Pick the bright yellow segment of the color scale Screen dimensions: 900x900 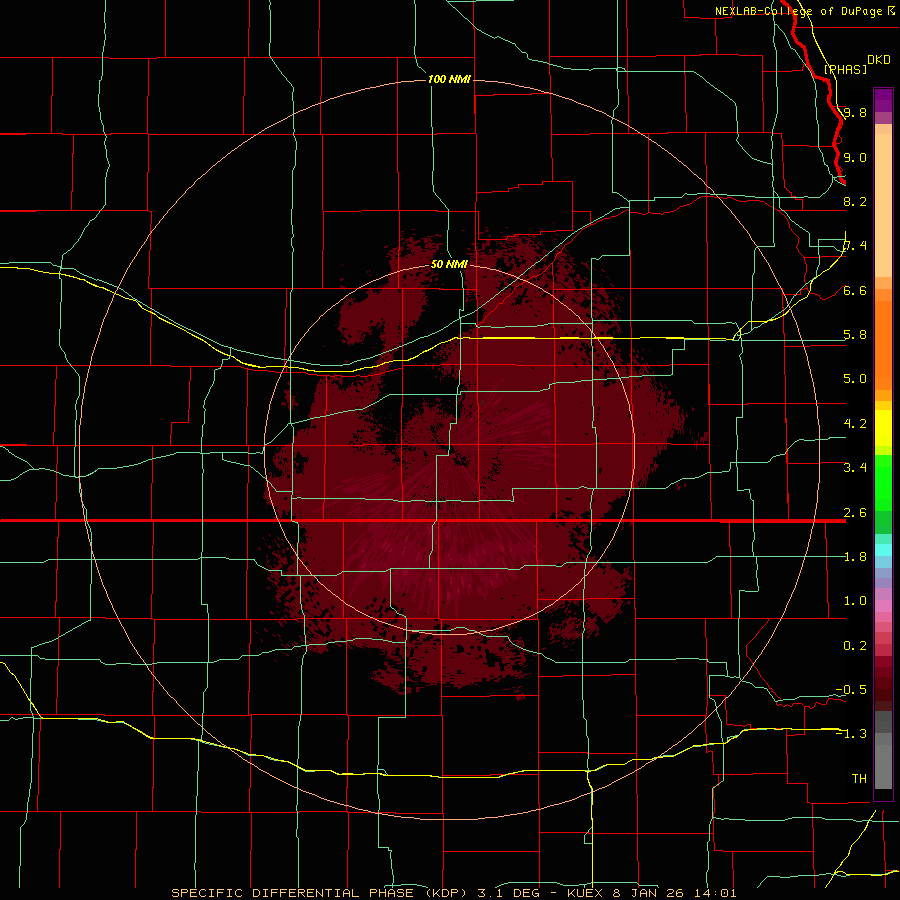tap(883, 428)
